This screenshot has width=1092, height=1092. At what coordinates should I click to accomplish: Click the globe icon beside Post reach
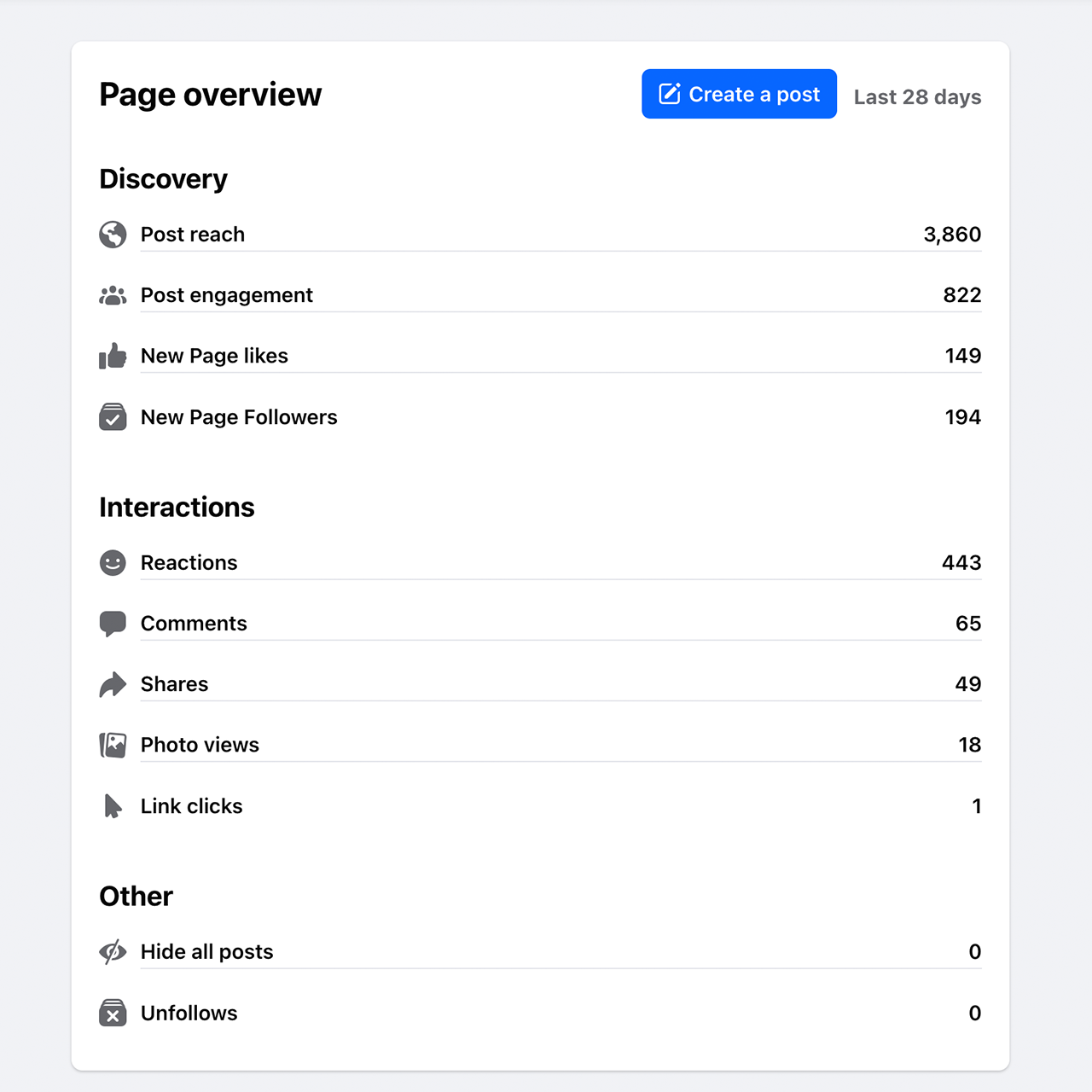point(113,234)
